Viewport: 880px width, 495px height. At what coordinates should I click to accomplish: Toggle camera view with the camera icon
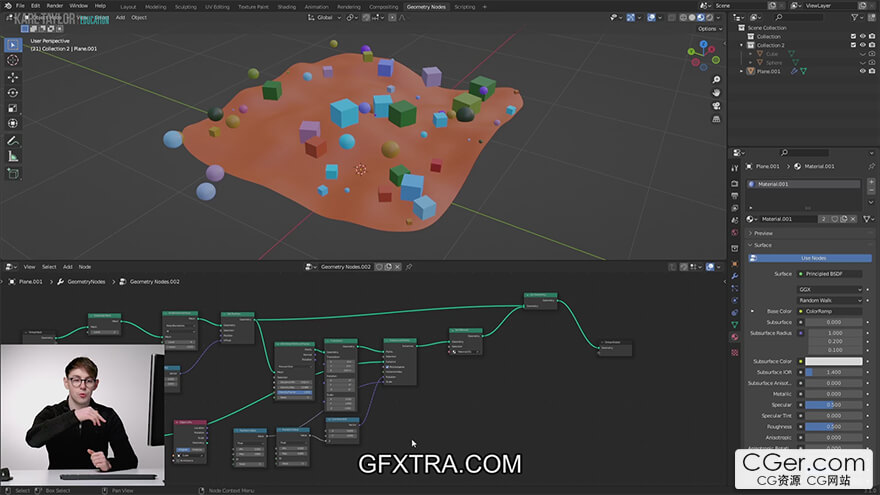(716, 107)
